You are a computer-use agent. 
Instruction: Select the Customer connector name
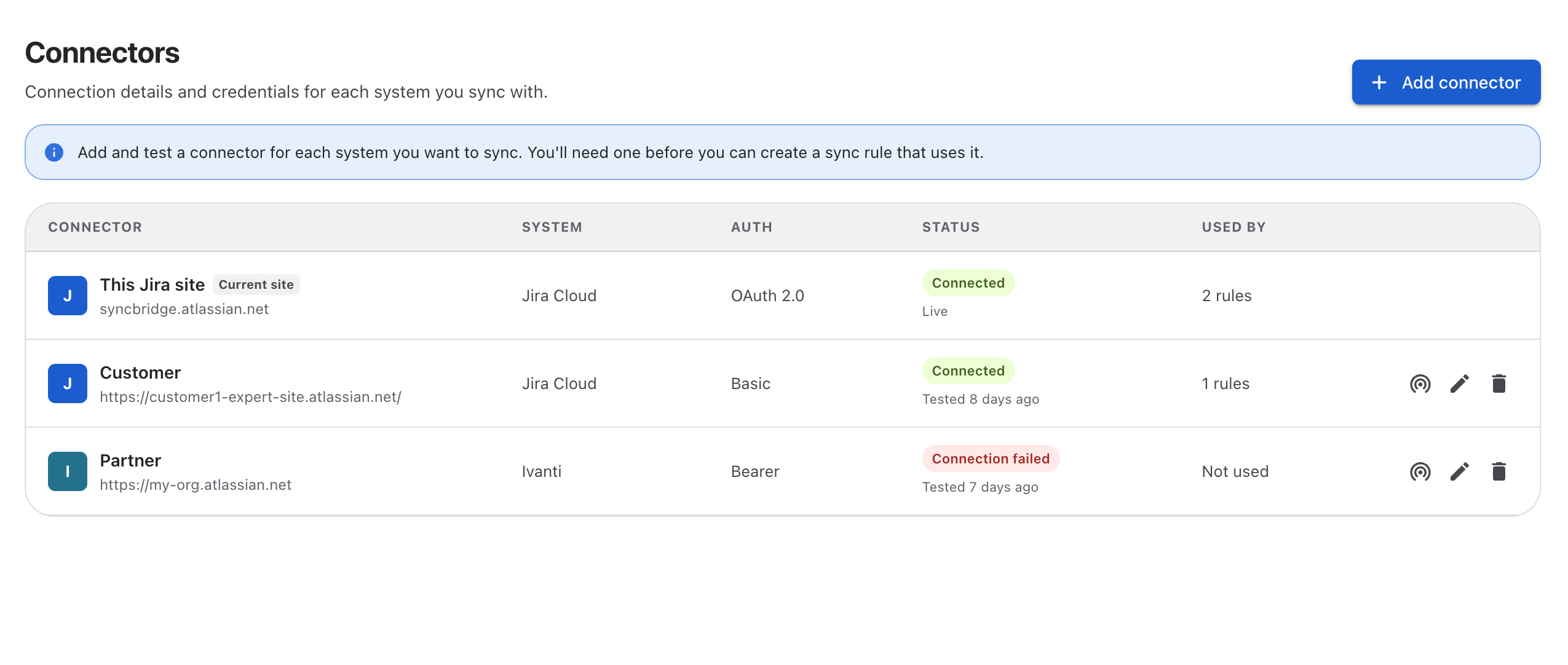tap(140, 372)
